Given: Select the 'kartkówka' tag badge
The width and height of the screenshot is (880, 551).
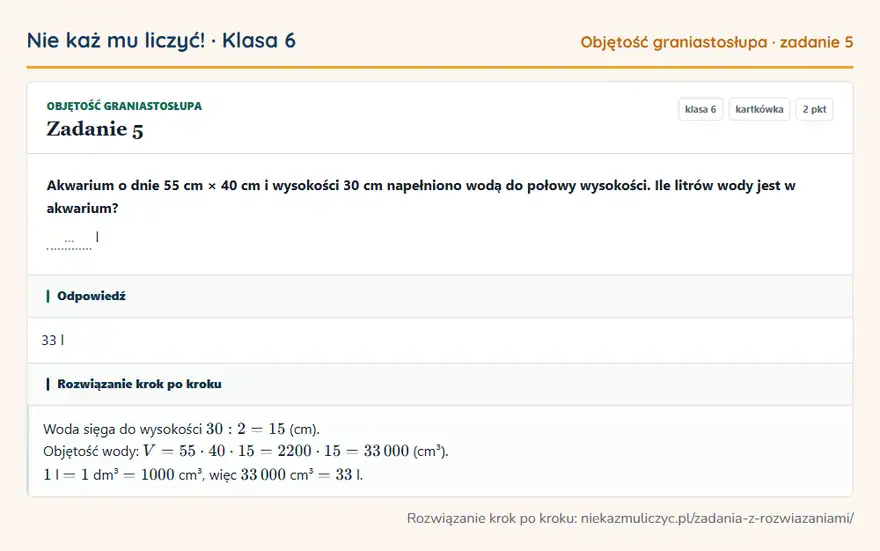Looking at the screenshot, I should click(759, 109).
